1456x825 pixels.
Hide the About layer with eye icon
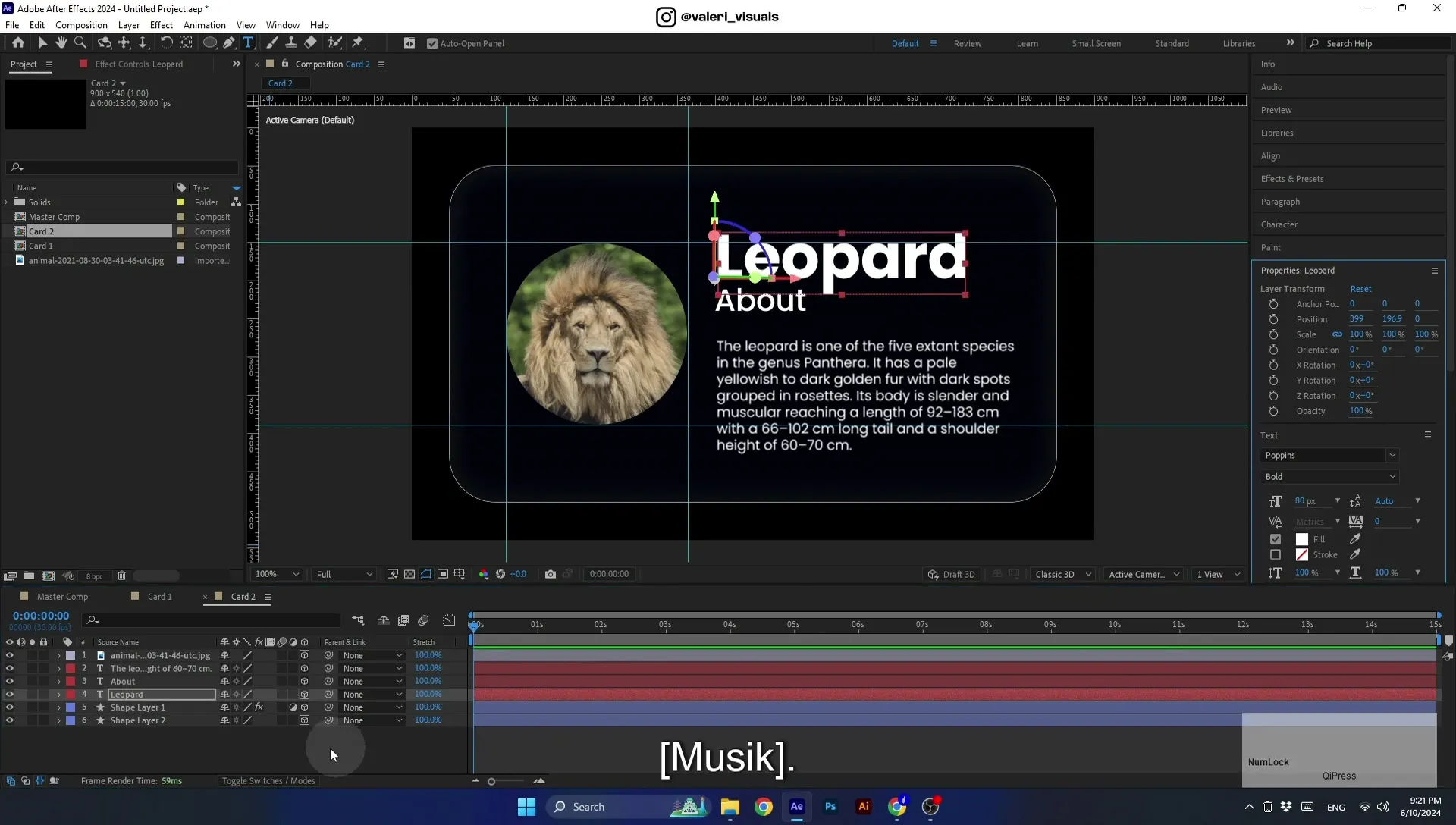point(10,682)
